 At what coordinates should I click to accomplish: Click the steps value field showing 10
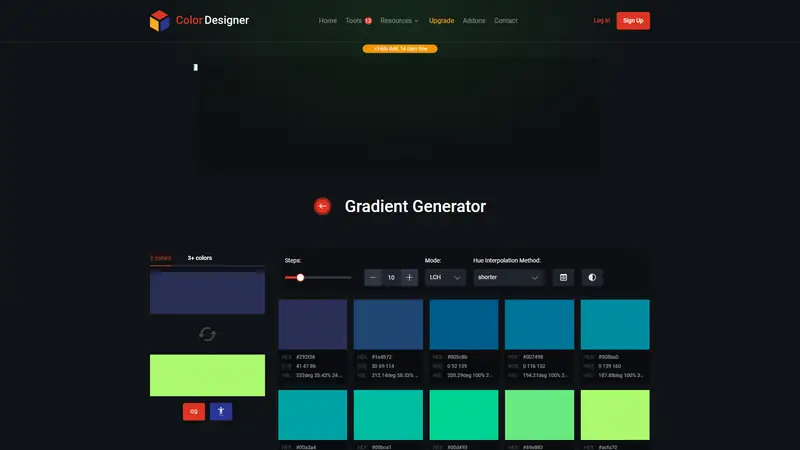click(x=391, y=278)
